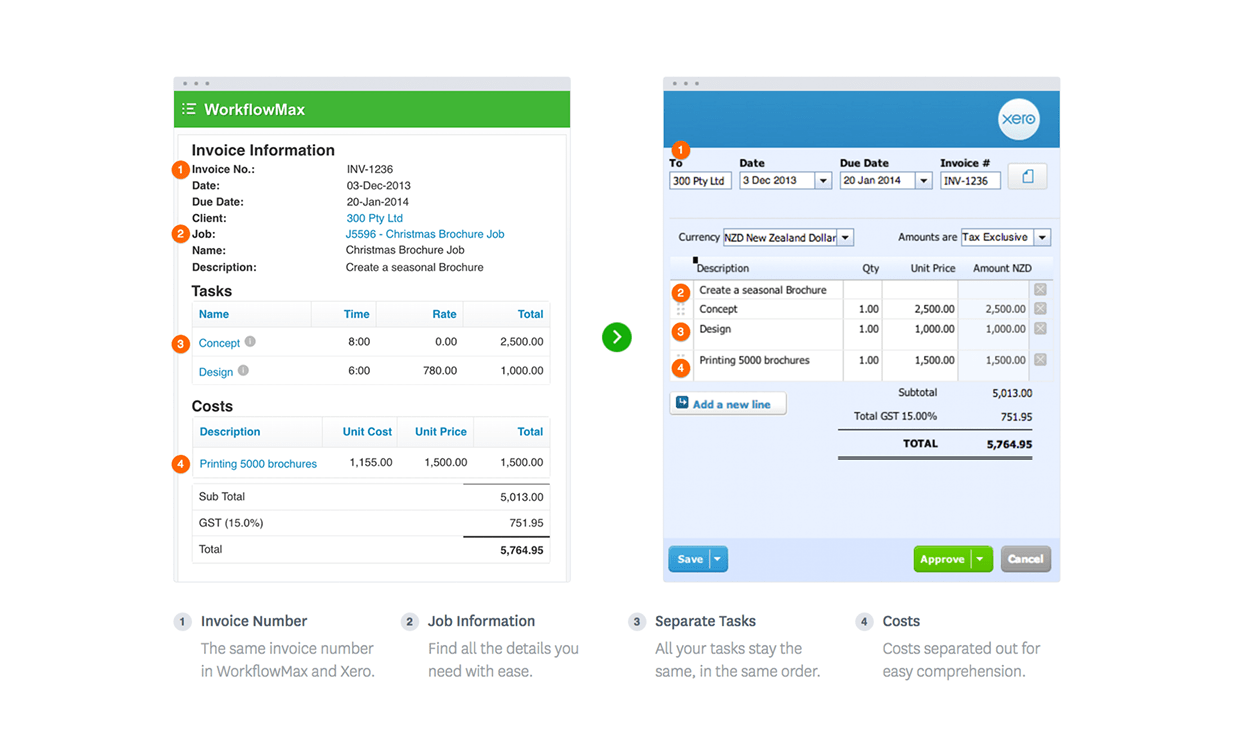The image size is (1240, 750).
Task: Click the Xero Qty column header
Action: [x=870, y=268]
